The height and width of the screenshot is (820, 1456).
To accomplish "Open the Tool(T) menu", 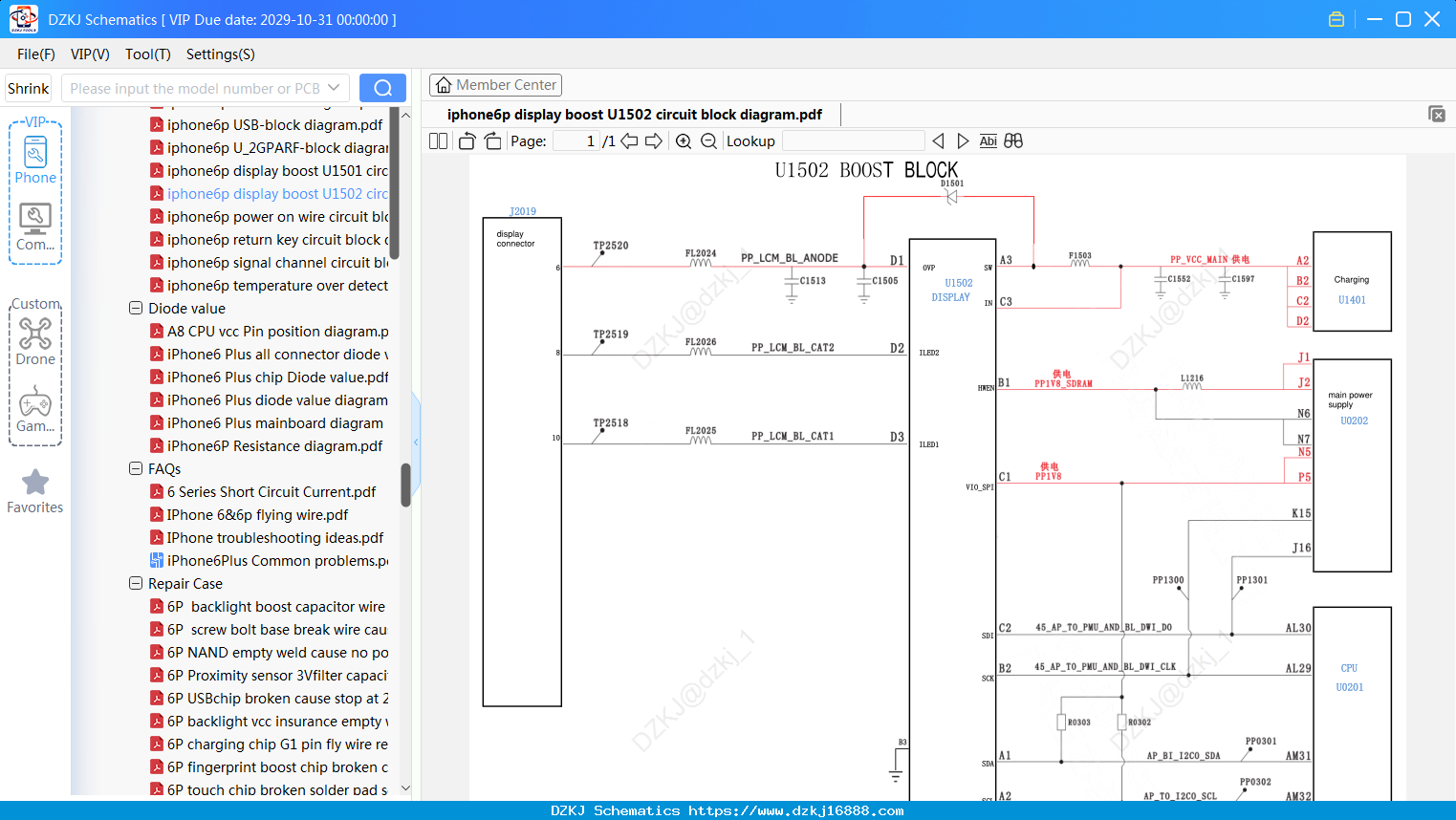I will (x=148, y=54).
